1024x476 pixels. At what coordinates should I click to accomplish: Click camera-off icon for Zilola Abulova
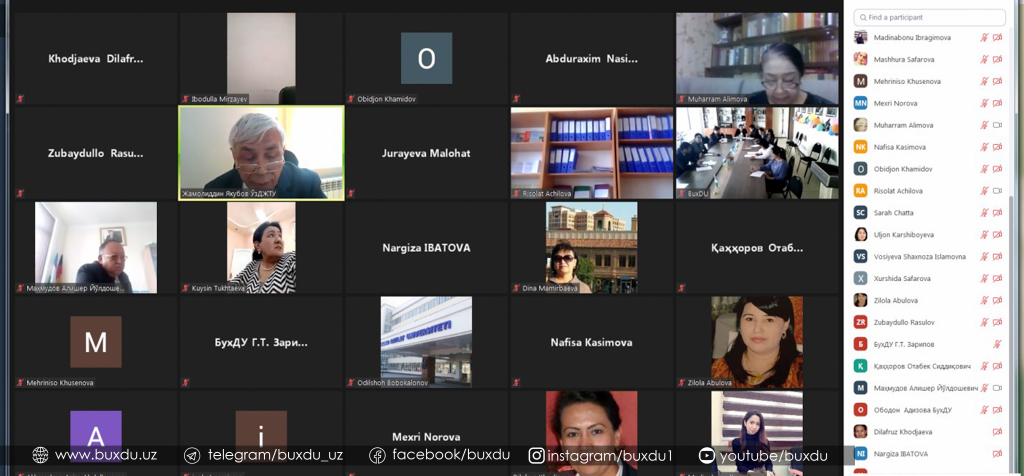click(997, 300)
